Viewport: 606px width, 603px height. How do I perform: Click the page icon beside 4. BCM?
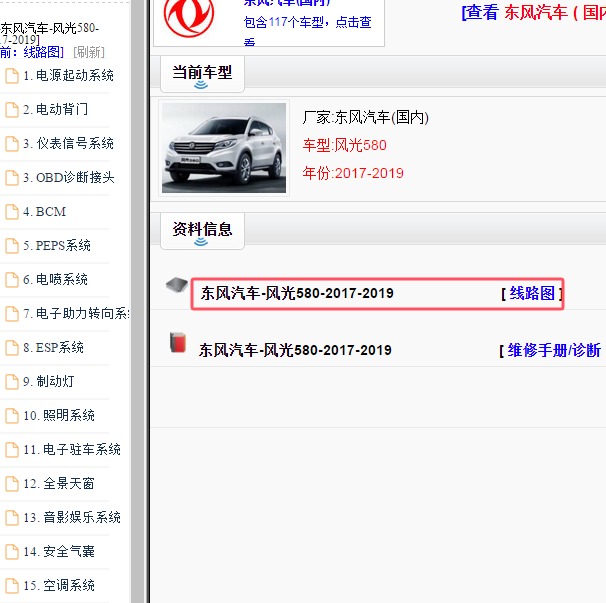coord(12,211)
